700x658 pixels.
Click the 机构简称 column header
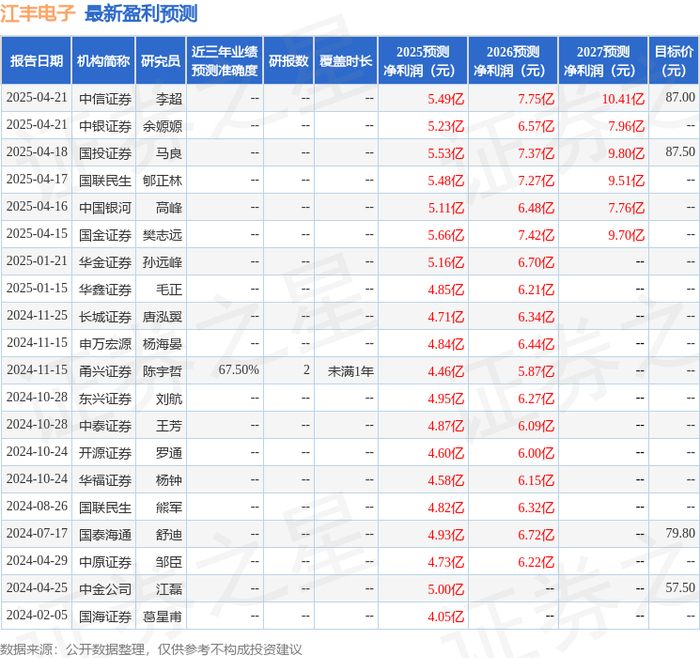[x=103, y=61]
